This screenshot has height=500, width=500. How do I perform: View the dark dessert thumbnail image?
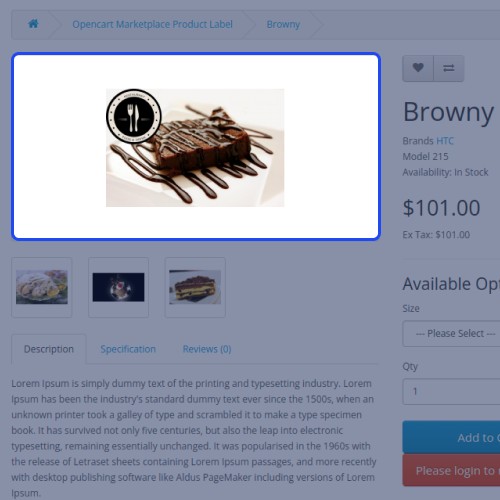(118, 287)
